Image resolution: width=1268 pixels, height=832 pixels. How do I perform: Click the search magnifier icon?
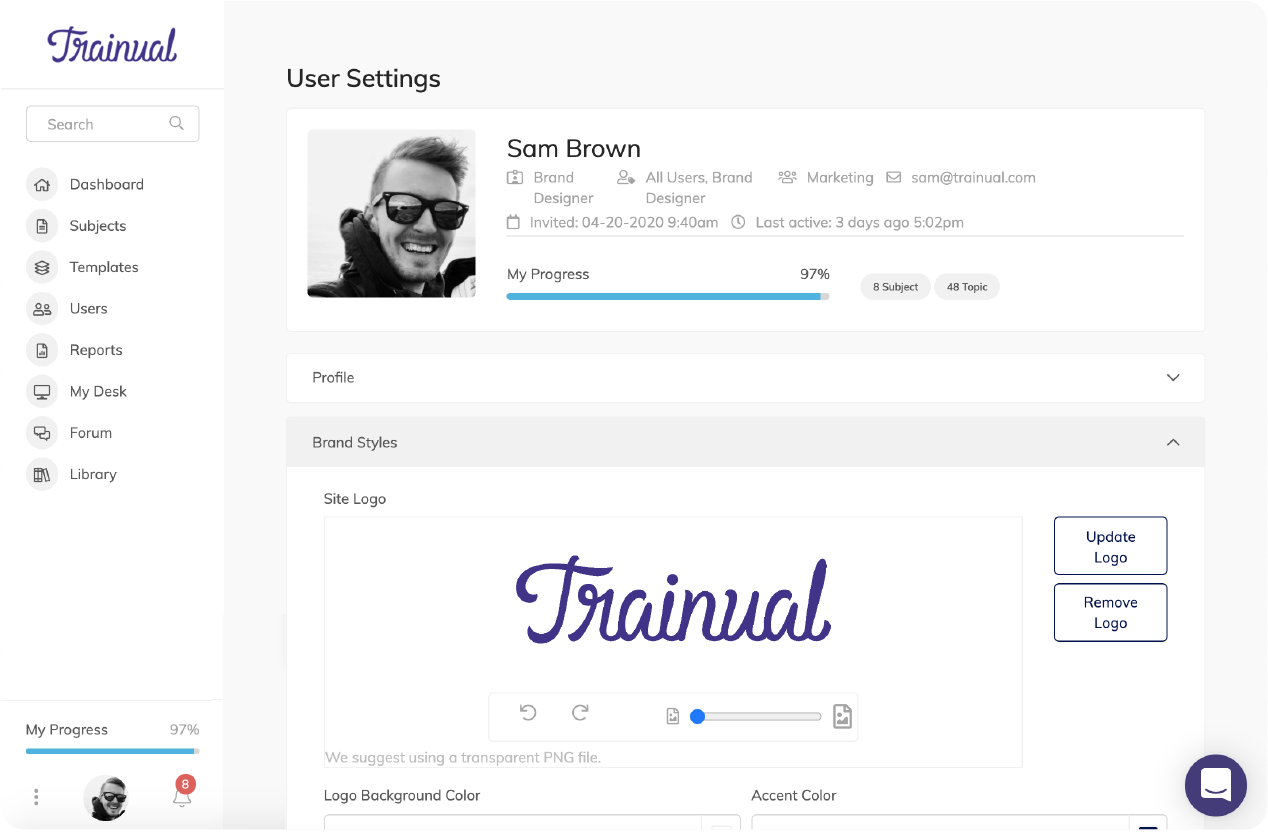point(176,124)
